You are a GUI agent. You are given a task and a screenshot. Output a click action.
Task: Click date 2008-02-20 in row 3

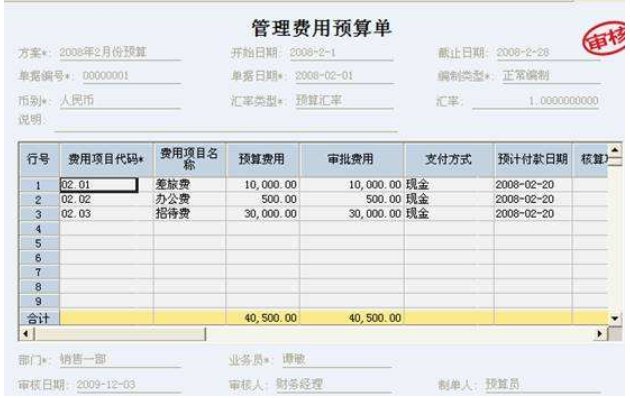533,214
